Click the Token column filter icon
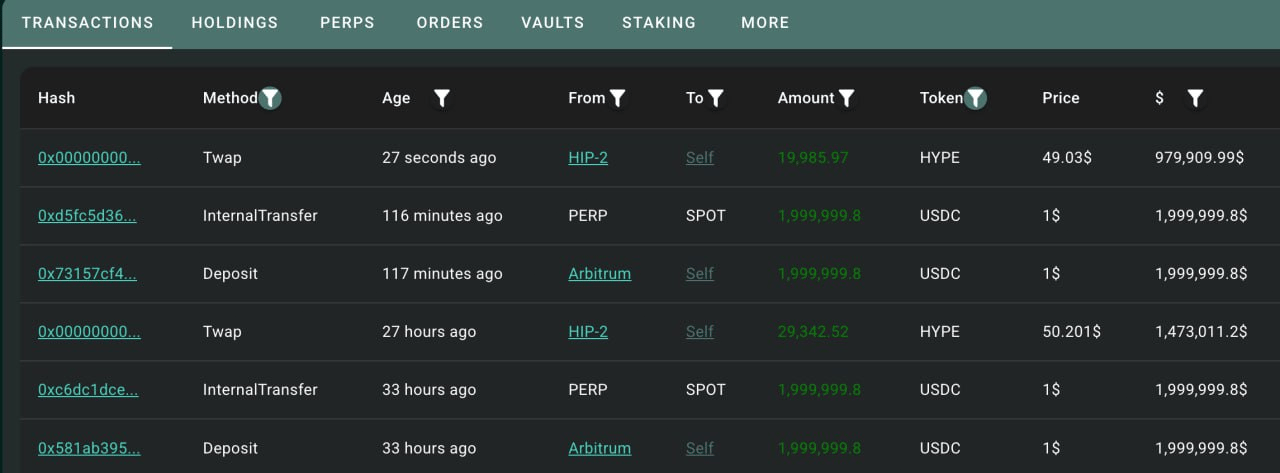The image size is (1280, 473). pyautogui.click(x=976, y=98)
